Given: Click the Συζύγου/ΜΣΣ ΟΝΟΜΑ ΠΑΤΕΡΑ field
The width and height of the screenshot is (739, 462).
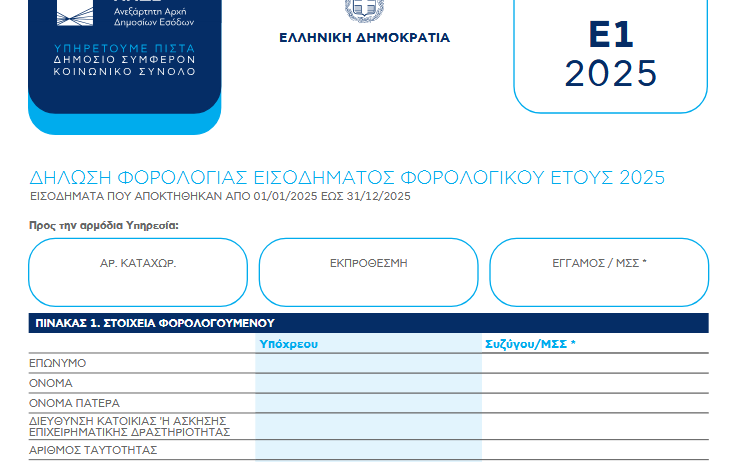Looking at the screenshot, I should [595, 403].
